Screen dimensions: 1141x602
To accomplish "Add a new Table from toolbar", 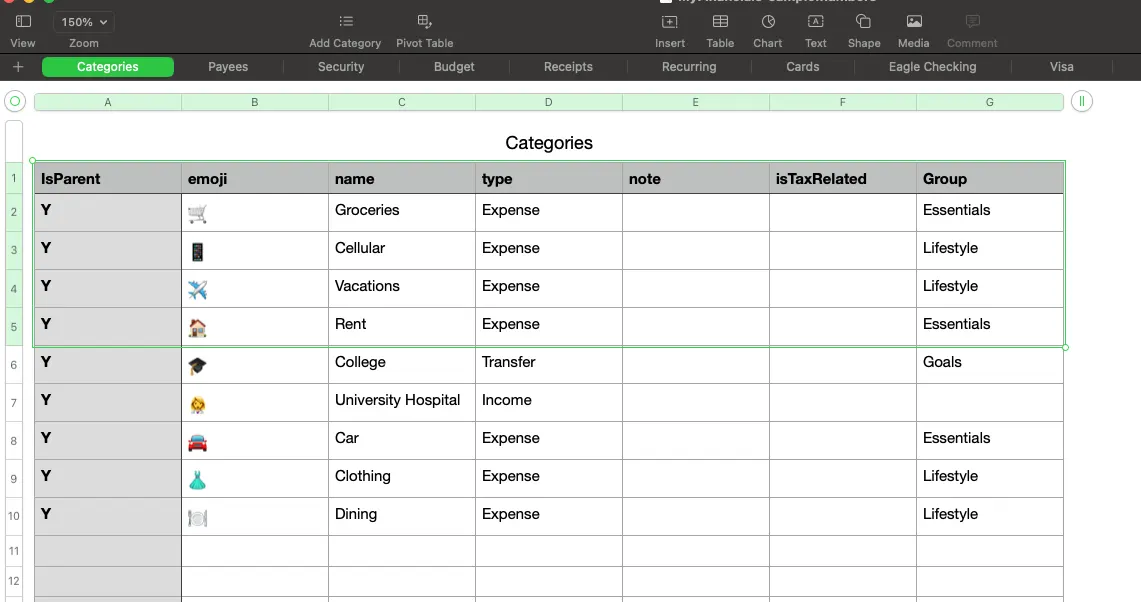I will coord(720,22).
